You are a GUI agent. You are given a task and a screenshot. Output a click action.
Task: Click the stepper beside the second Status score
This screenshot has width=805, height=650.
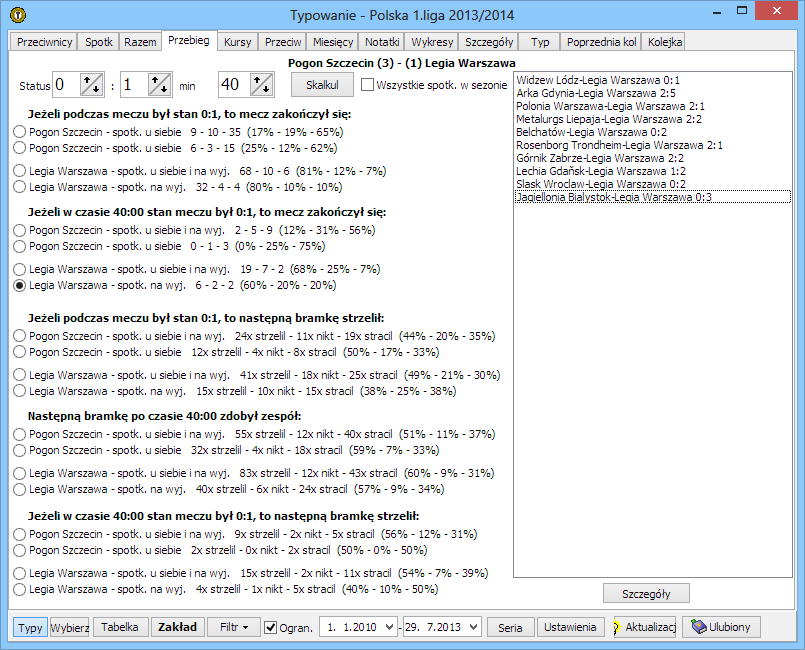pos(160,84)
